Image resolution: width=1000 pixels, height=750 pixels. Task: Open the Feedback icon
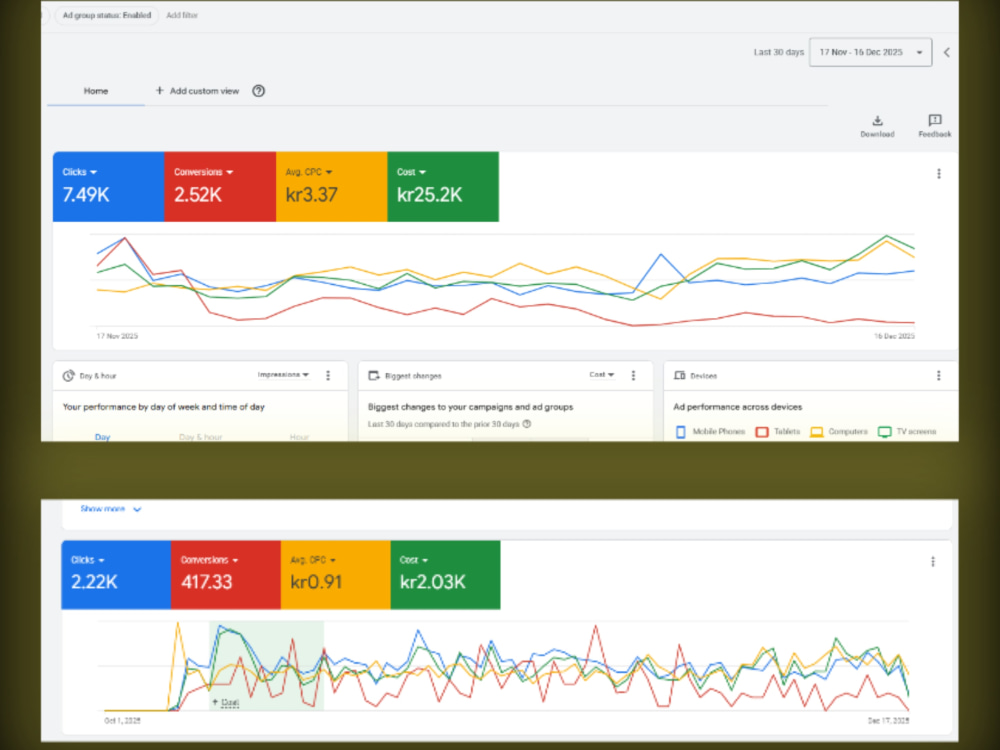[934, 121]
